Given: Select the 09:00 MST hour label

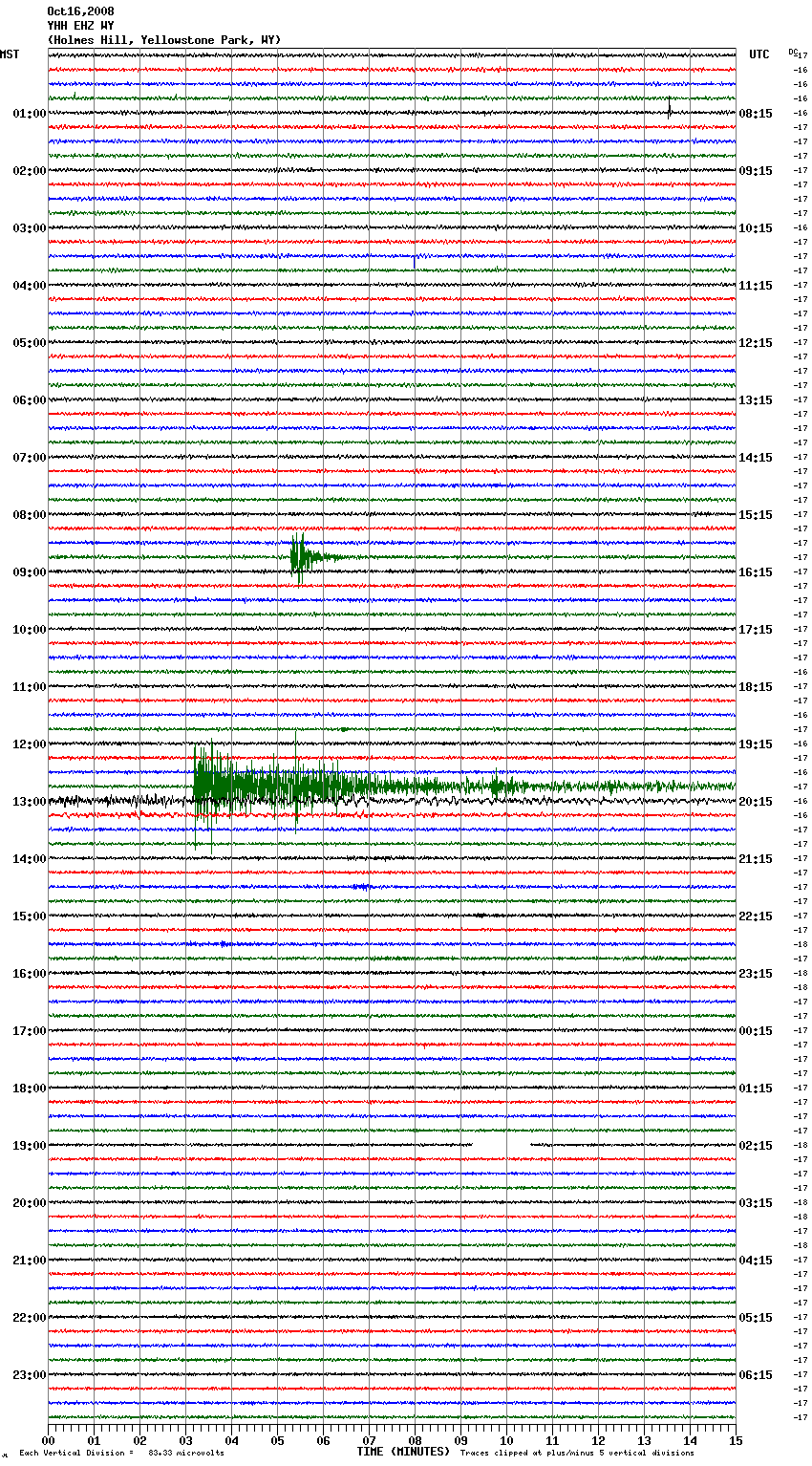Looking at the screenshot, I should 30,572.
